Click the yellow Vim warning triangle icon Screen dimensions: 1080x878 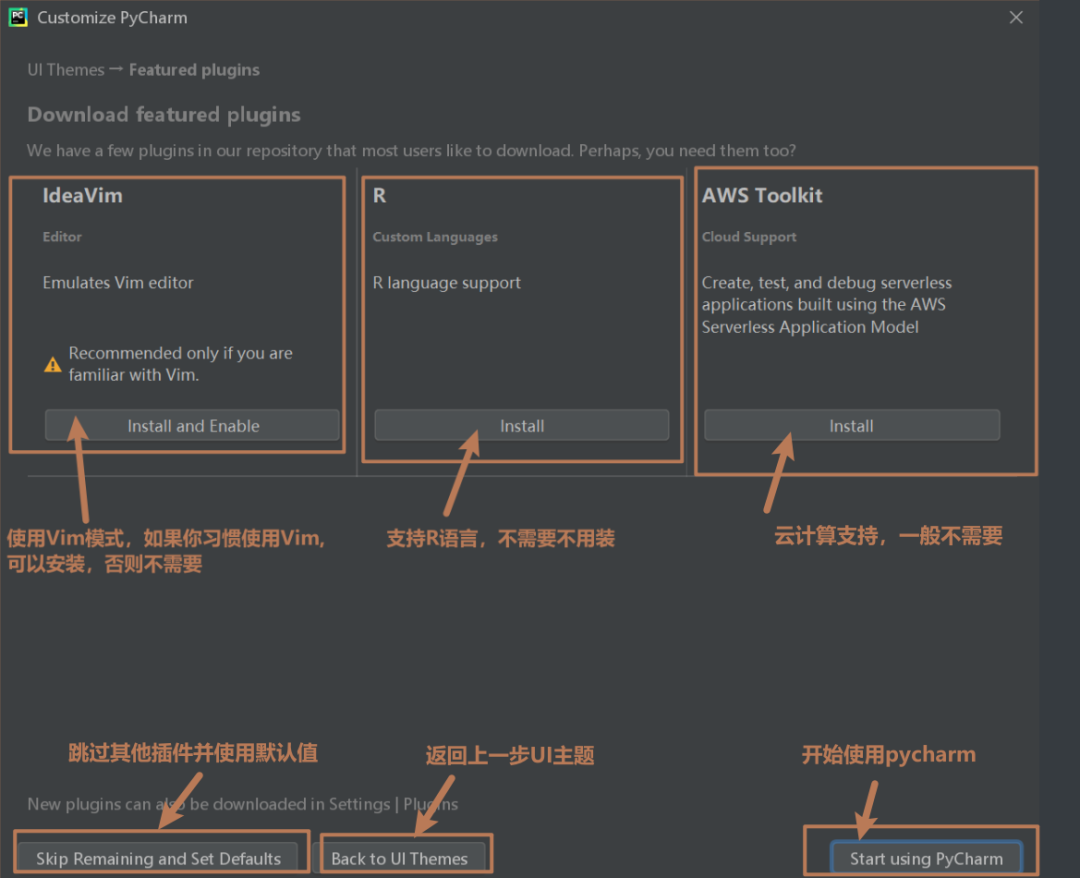pos(52,365)
